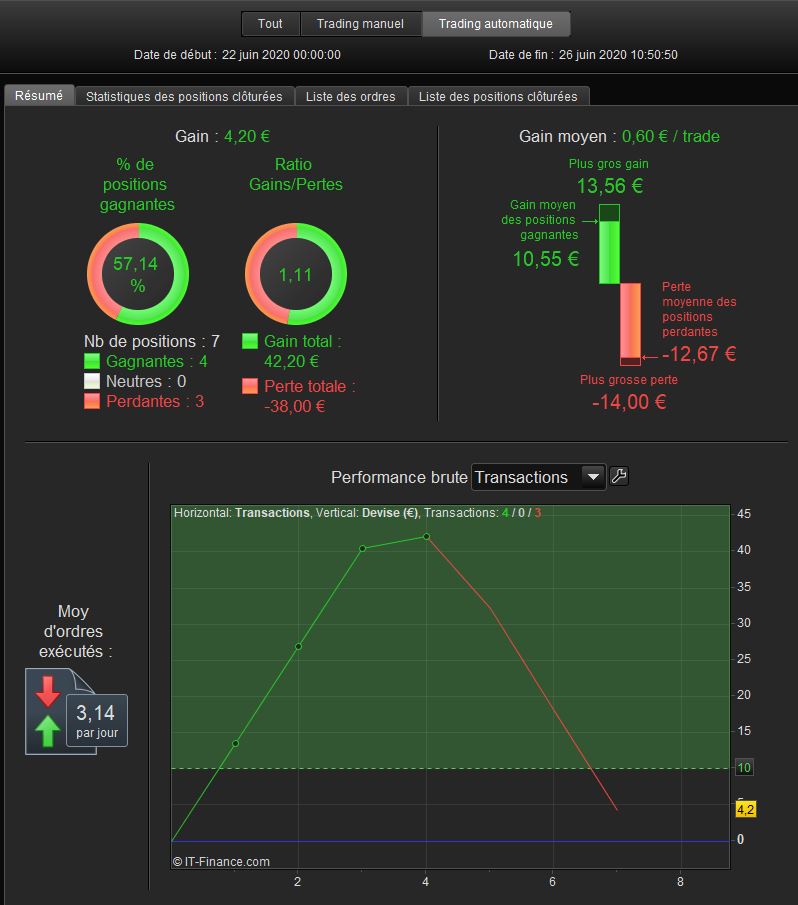The height and width of the screenshot is (905, 798).
Task: Click the green 10 axis level label
Action: pyautogui.click(x=744, y=768)
